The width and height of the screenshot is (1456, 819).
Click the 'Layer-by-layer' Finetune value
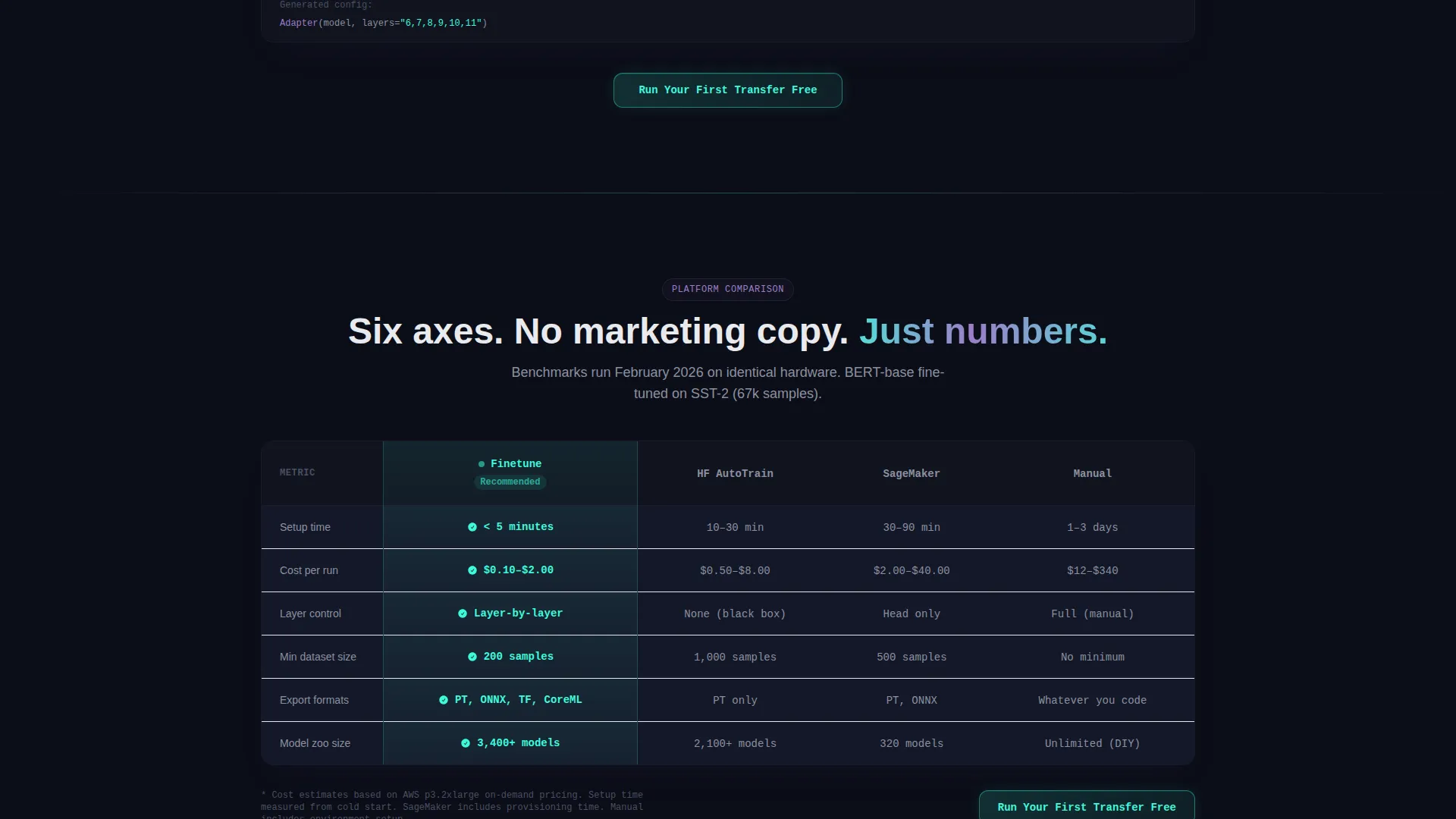pyautogui.click(x=519, y=613)
